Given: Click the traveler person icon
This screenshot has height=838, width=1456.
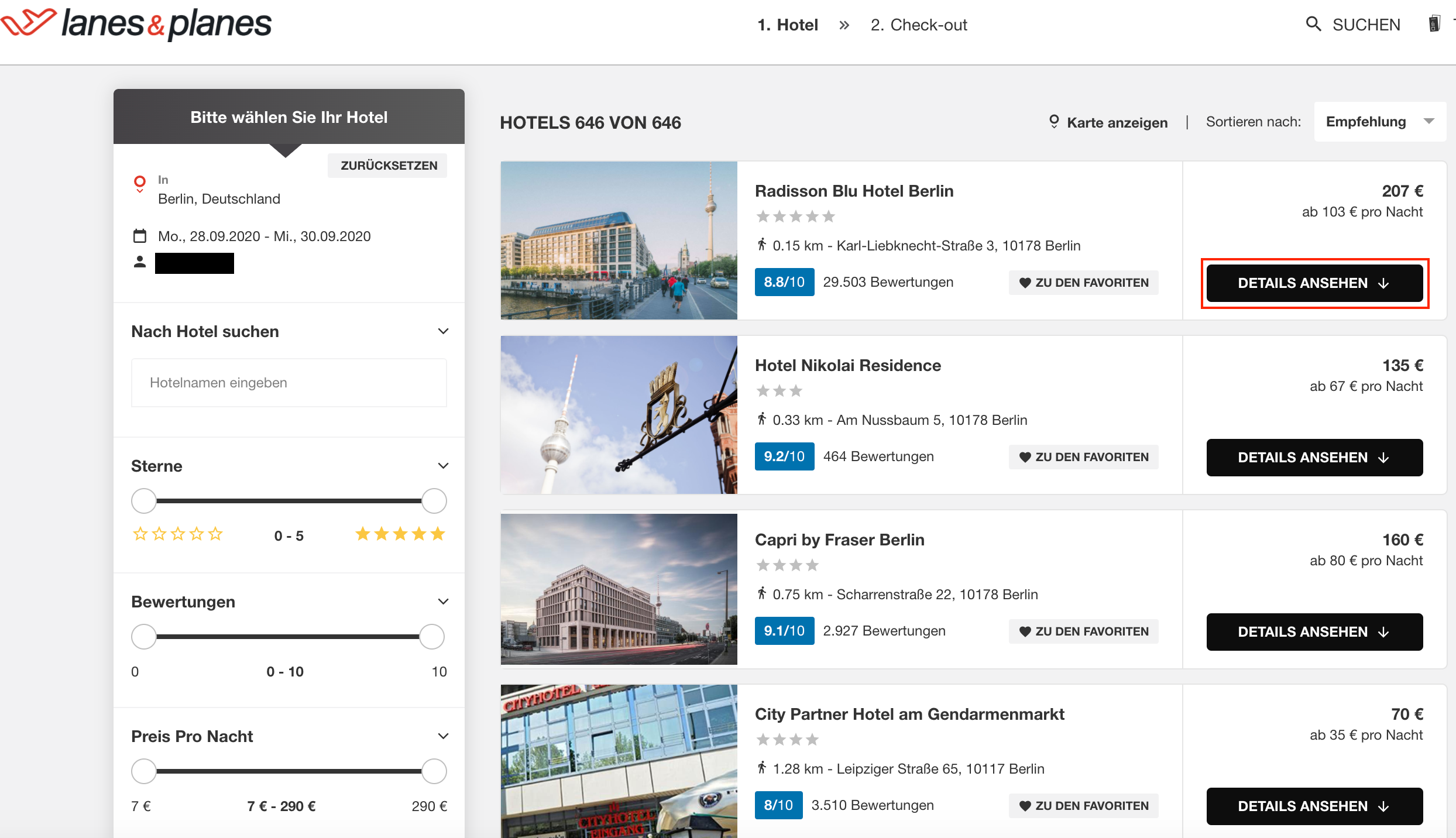Looking at the screenshot, I should click(140, 262).
